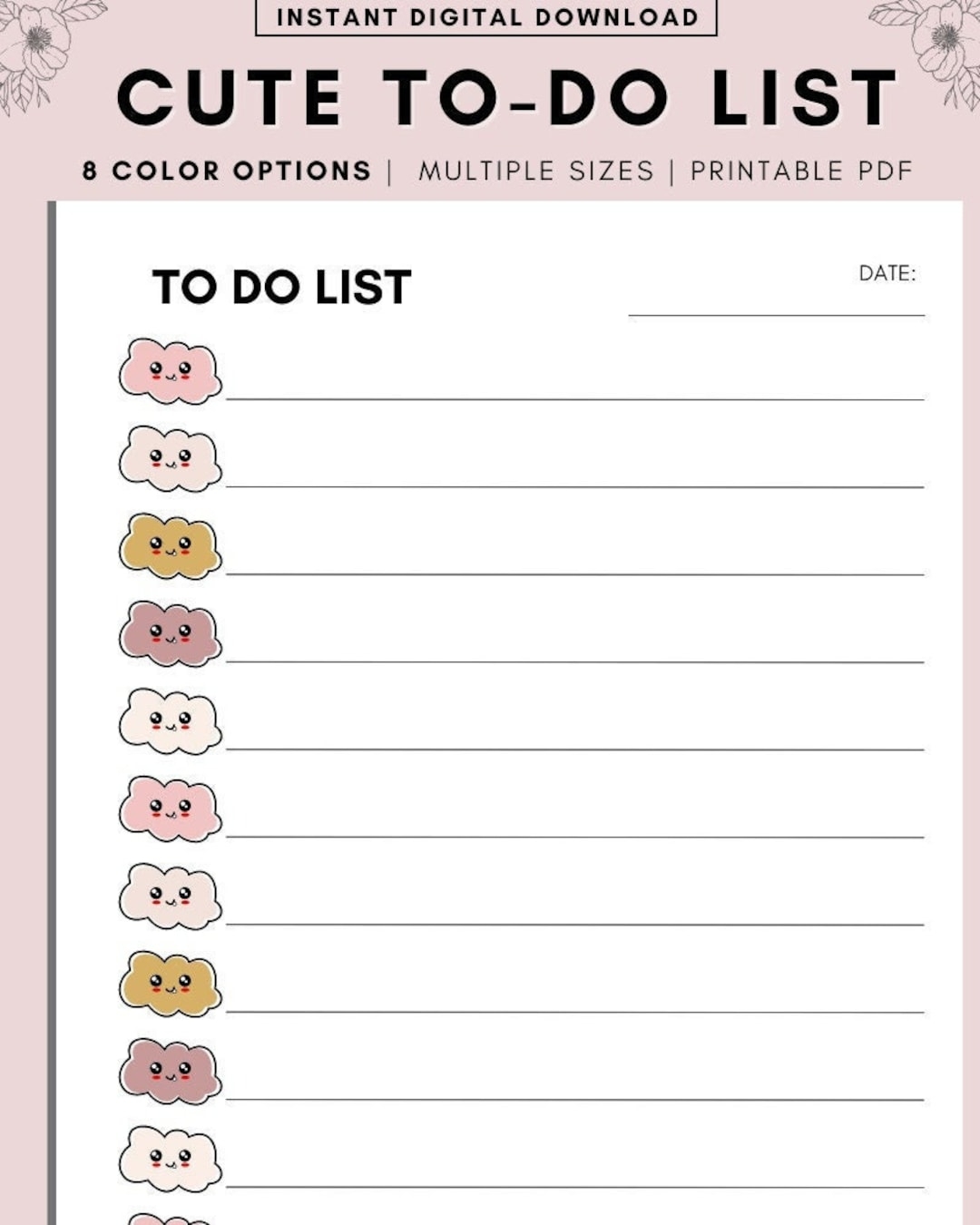Click the mauve cloud on the fourth row

(x=170, y=634)
